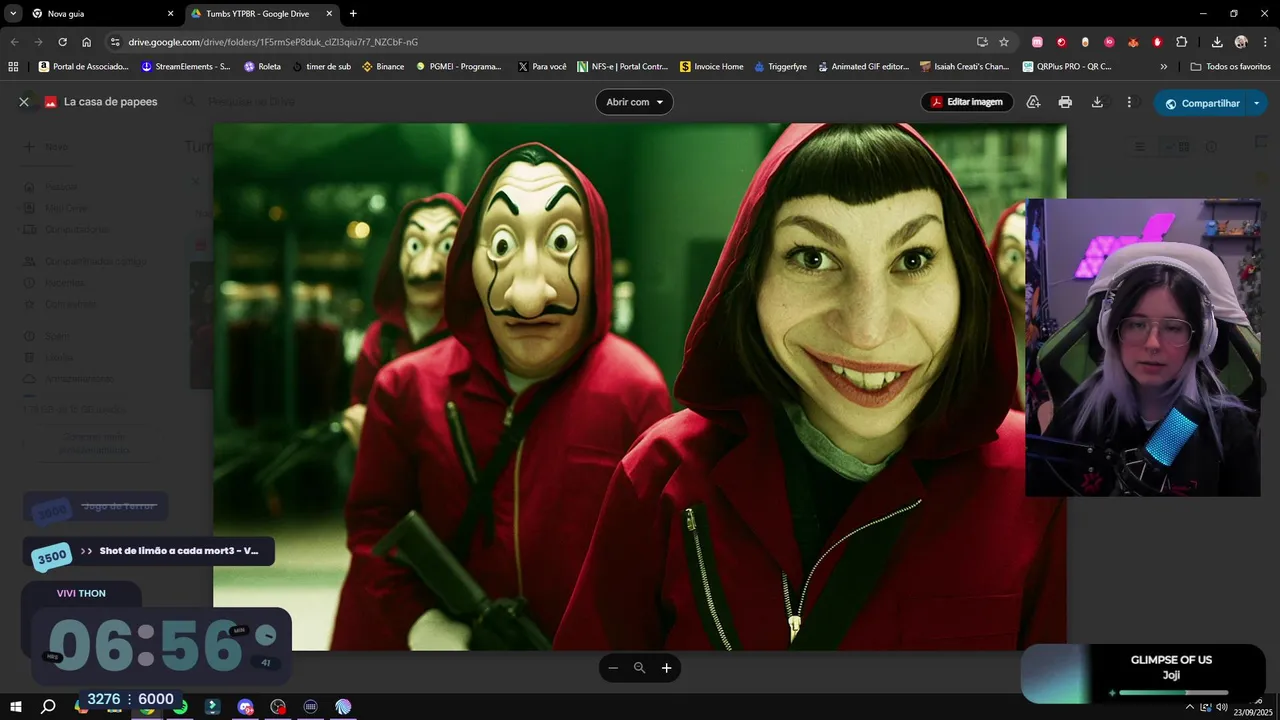This screenshot has width=1280, height=720.
Task: Open the Triggerfyre bookmark
Action: pyautogui.click(x=781, y=66)
